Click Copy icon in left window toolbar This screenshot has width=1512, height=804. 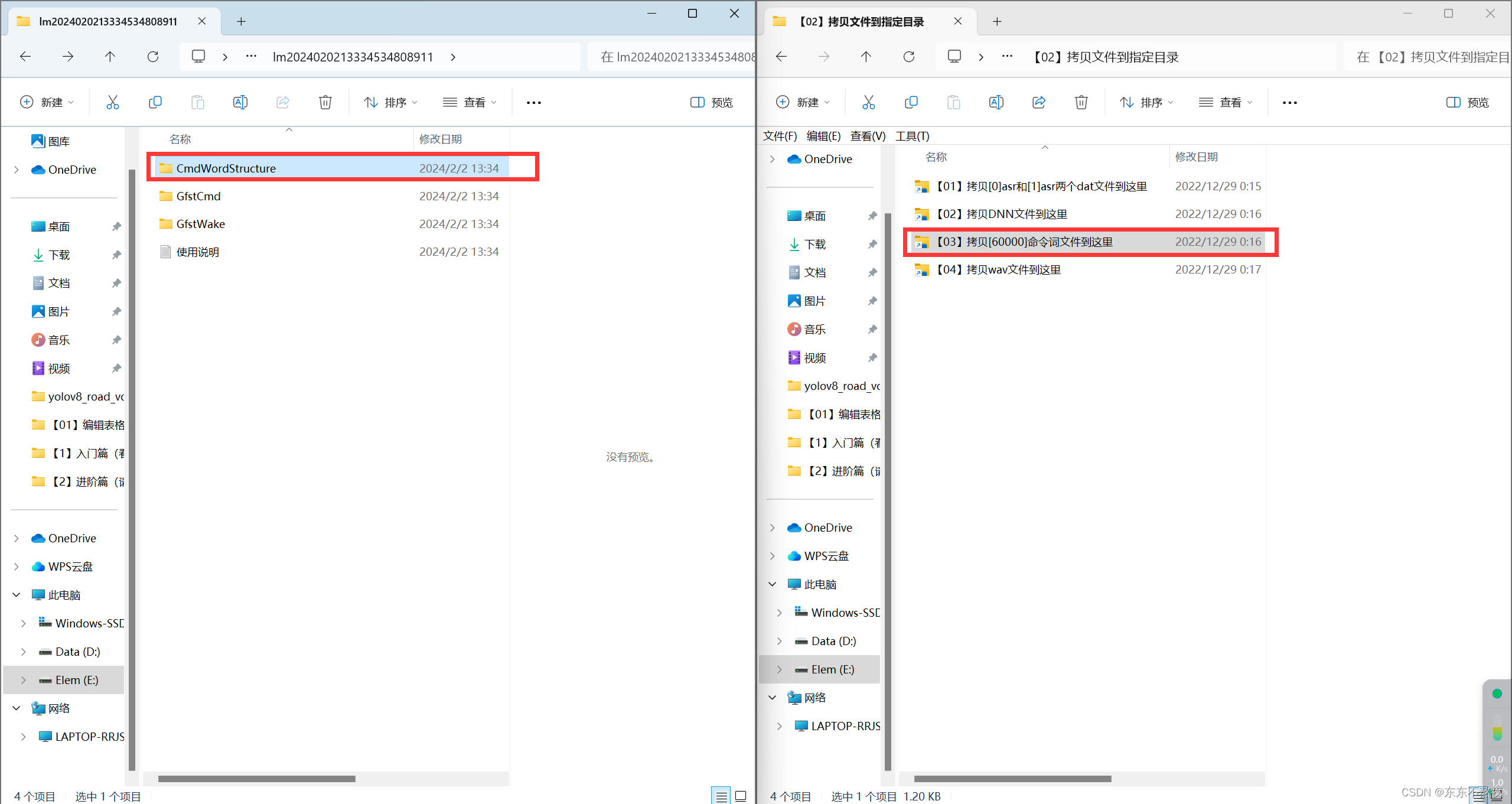tap(155, 102)
